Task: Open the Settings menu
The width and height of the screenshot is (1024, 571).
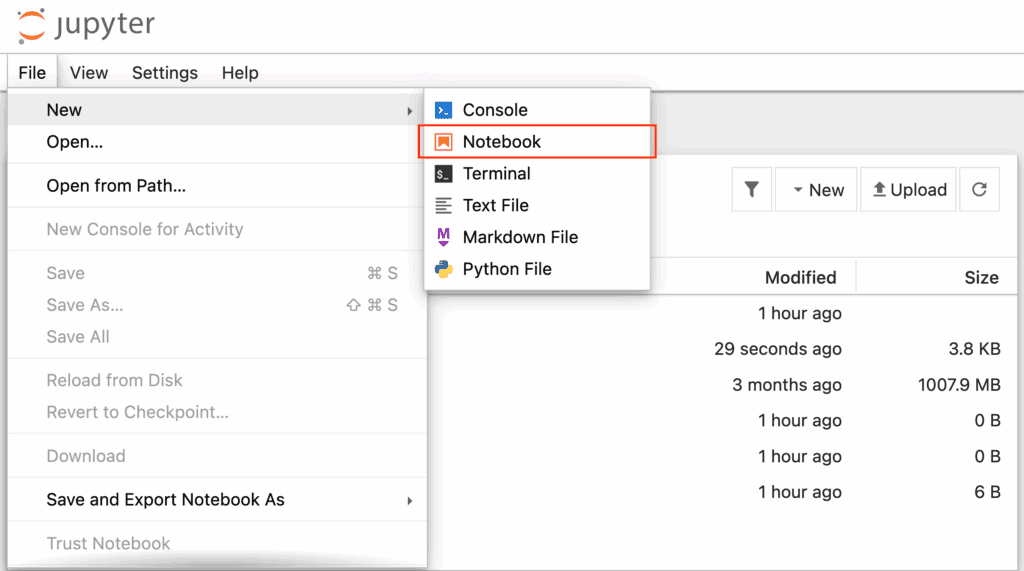Action: click(x=165, y=73)
